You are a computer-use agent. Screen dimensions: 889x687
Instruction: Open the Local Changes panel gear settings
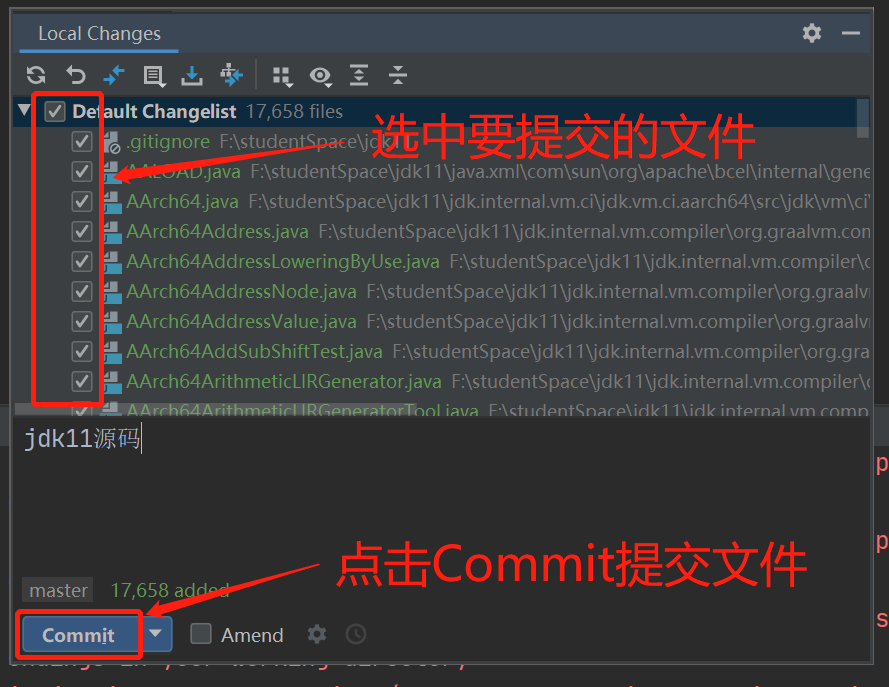pos(812,33)
